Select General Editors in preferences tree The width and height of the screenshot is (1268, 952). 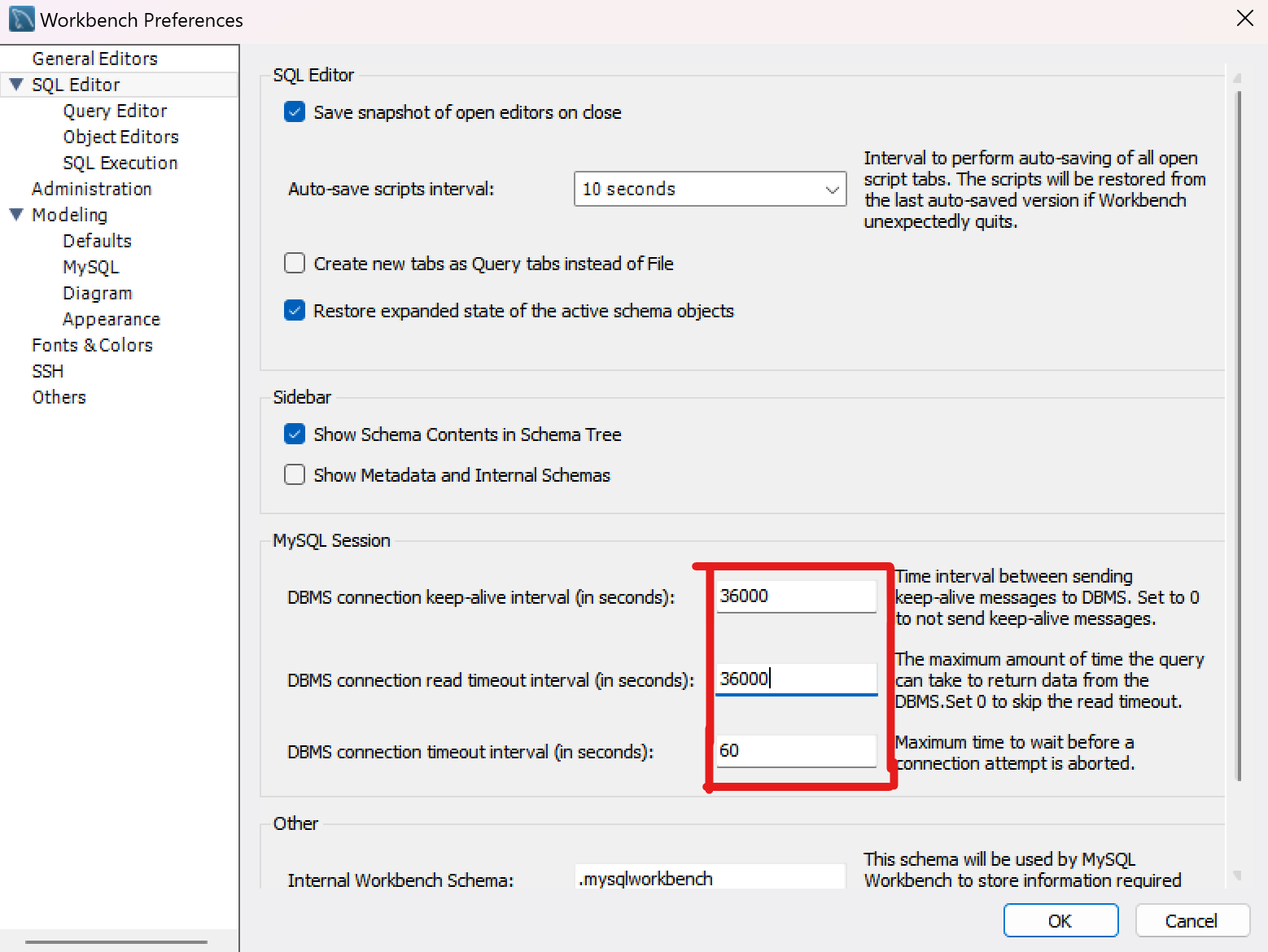tap(94, 59)
